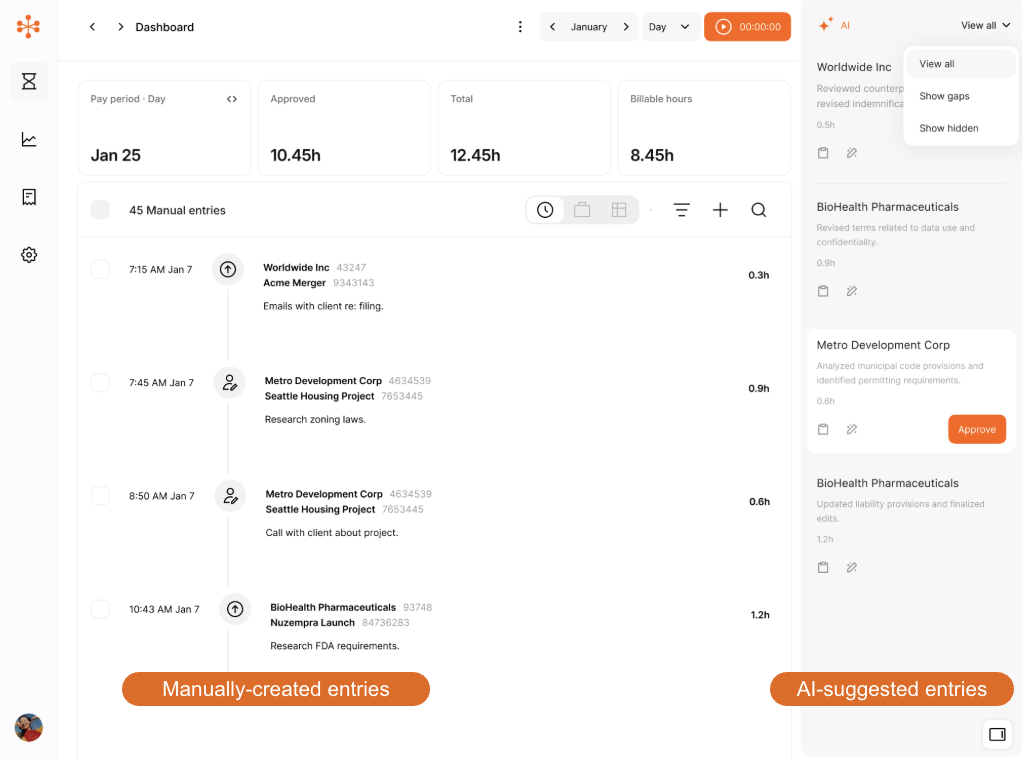
Task: Start the 00:00:00 timer button
Action: click(747, 27)
